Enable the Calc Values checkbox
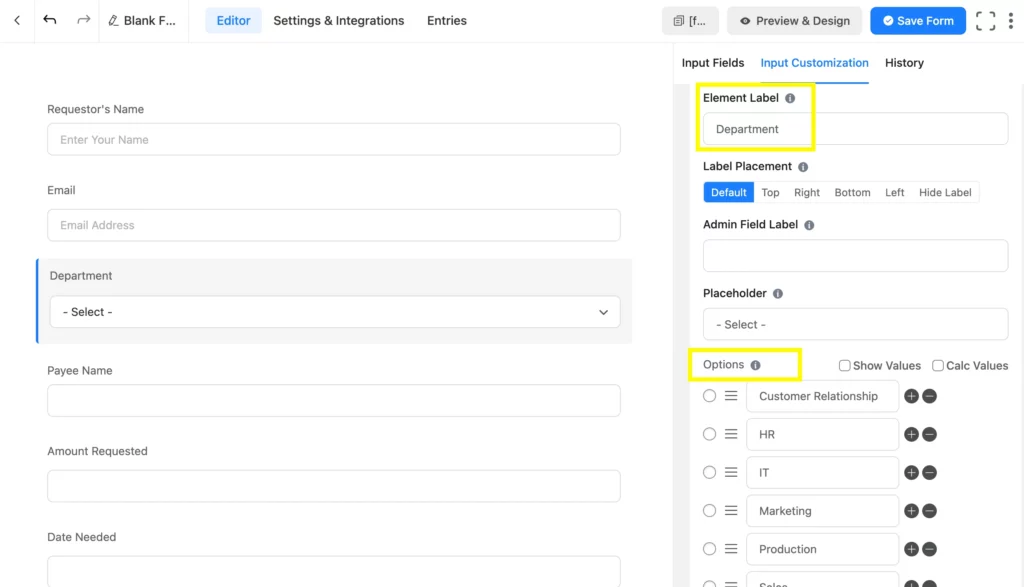This screenshot has height=587, width=1024. point(937,365)
